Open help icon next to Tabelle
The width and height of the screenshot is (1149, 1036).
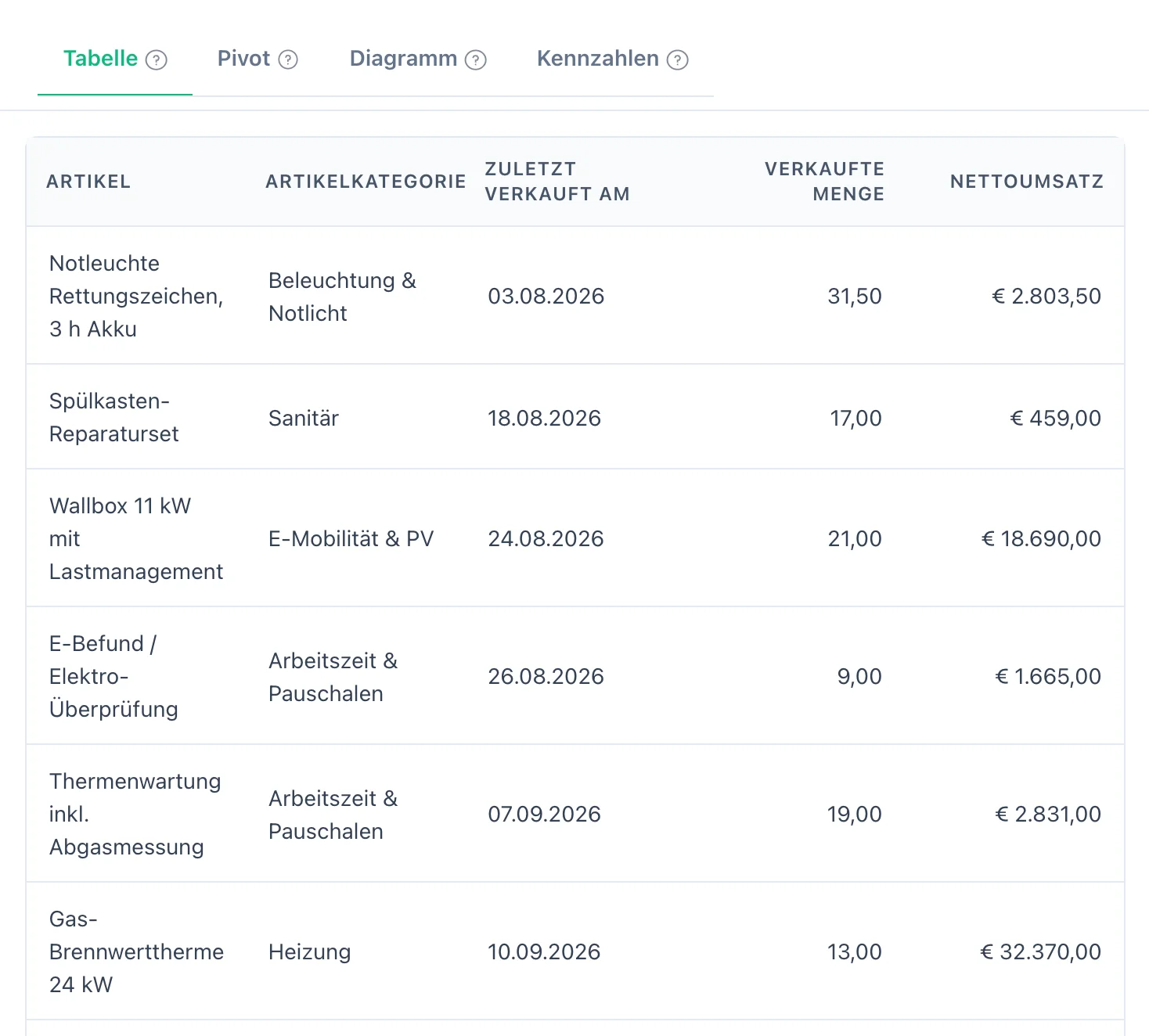click(157, 60)
